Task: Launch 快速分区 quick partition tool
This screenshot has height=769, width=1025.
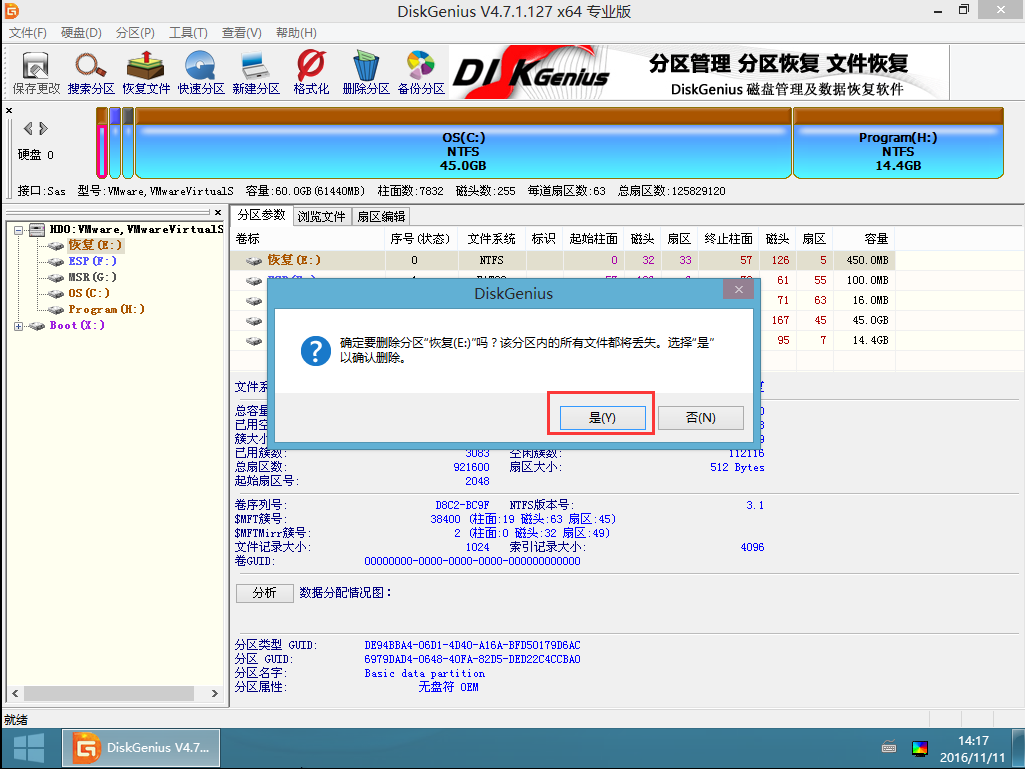Action: point(201,73)
